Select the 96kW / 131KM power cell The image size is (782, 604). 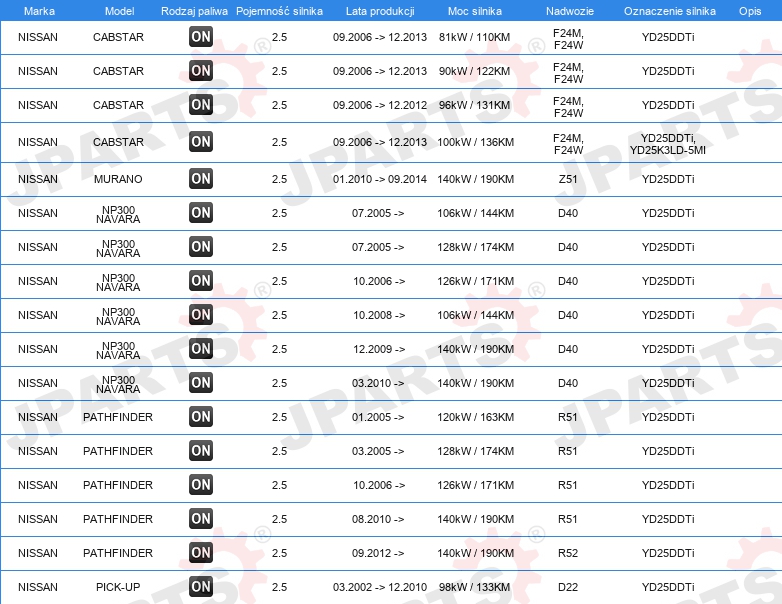click(x=474, y=105)
